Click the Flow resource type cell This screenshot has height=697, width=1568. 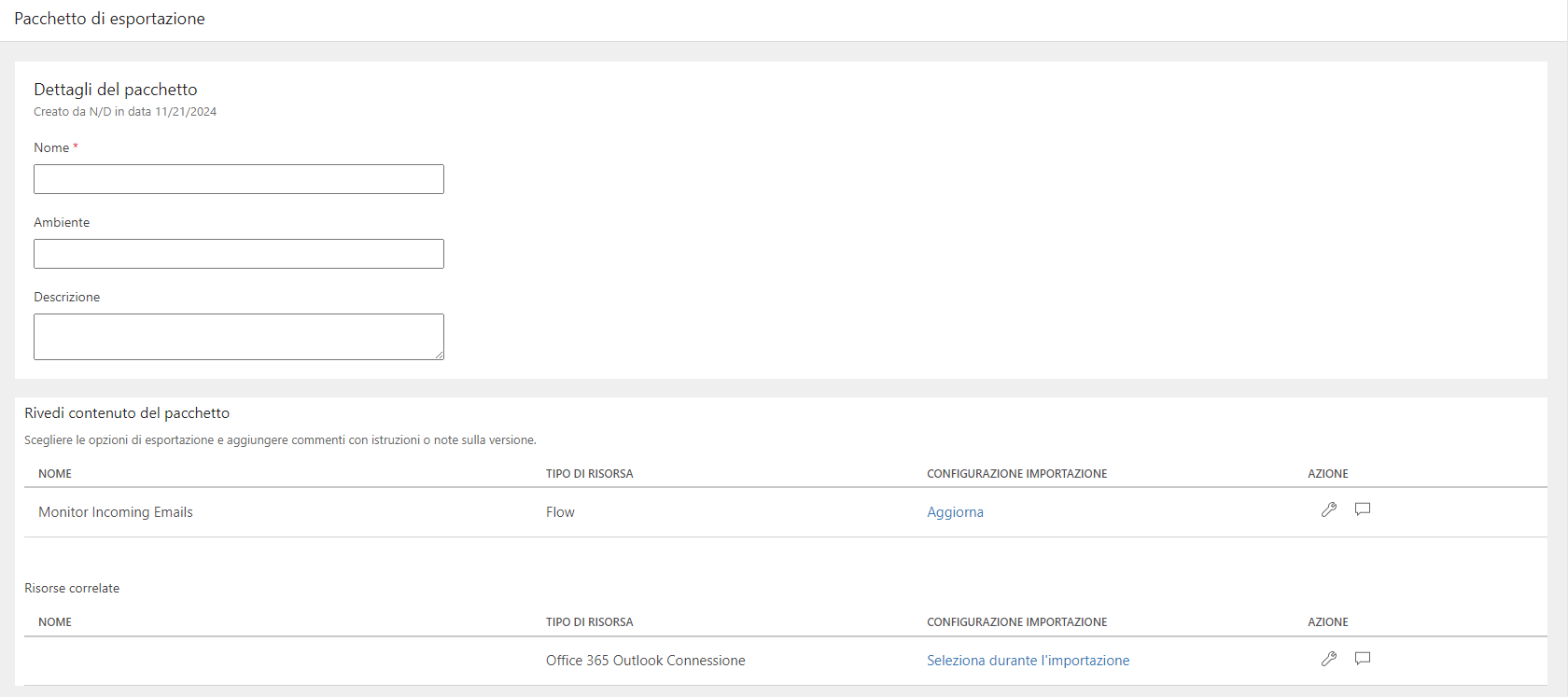[x=560, y=512]
